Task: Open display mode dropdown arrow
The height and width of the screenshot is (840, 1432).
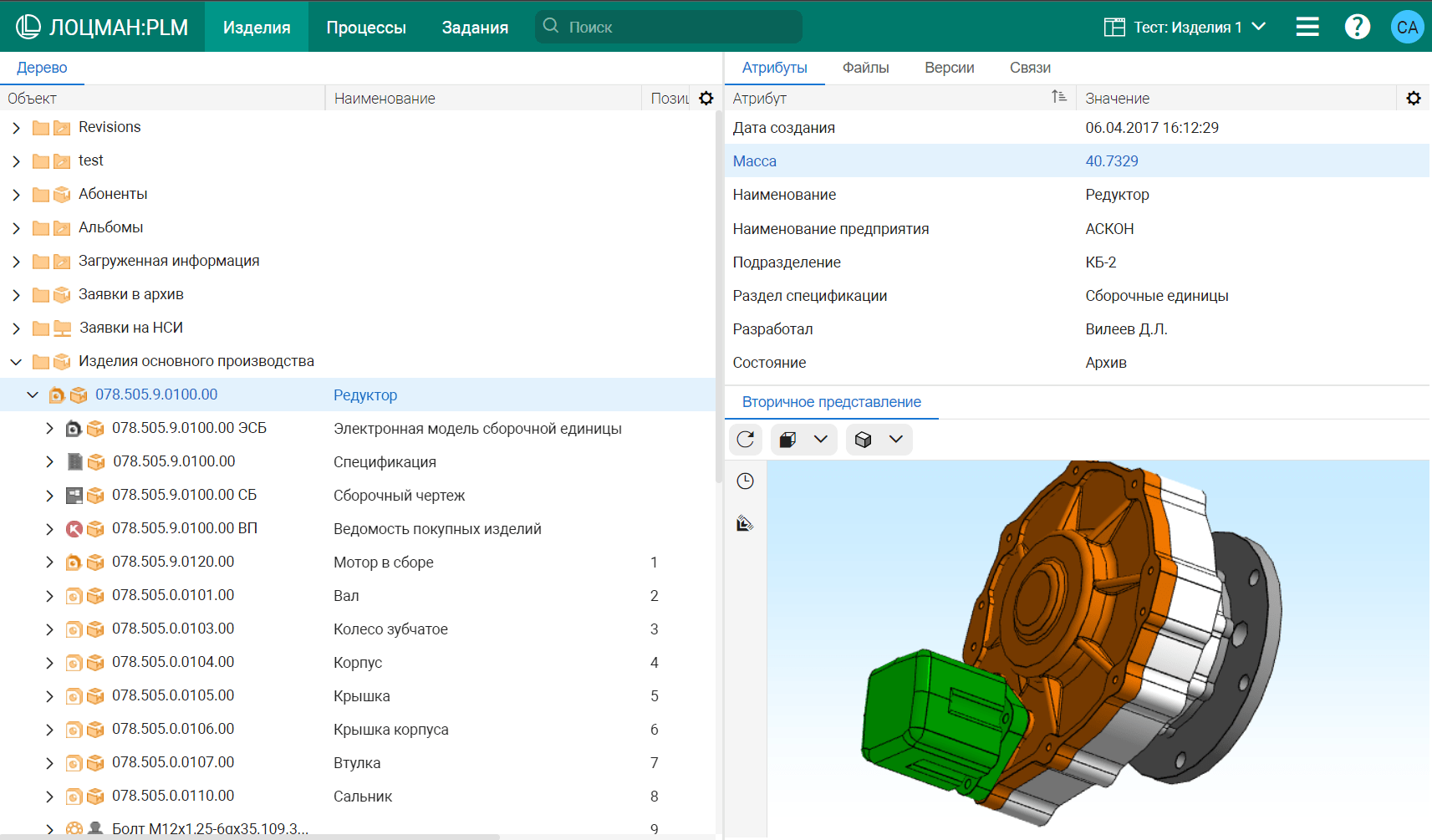Action: pos(821,440)
